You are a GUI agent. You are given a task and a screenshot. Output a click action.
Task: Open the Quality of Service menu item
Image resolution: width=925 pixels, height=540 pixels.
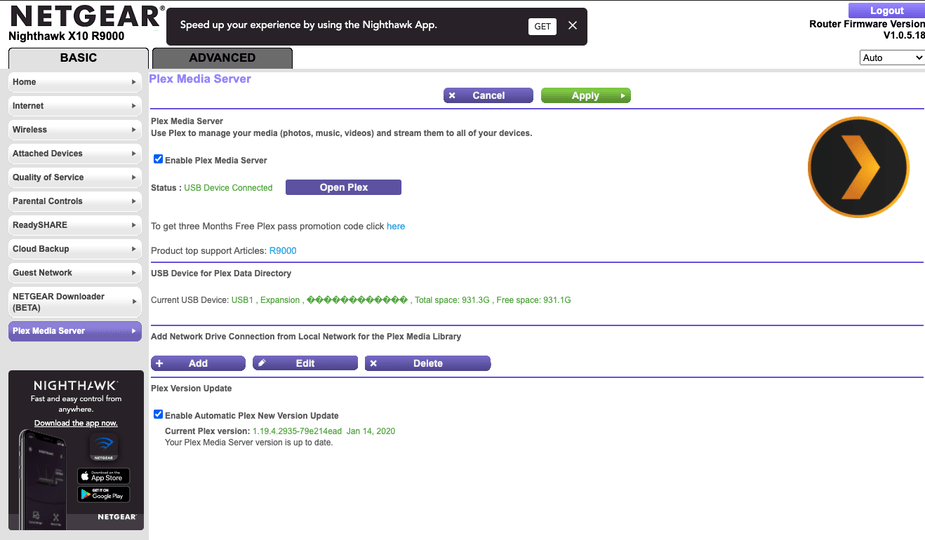tap(75, 177)
